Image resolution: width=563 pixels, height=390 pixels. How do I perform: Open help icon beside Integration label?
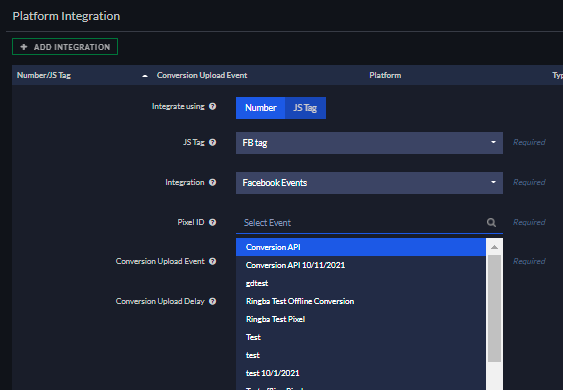213,182
